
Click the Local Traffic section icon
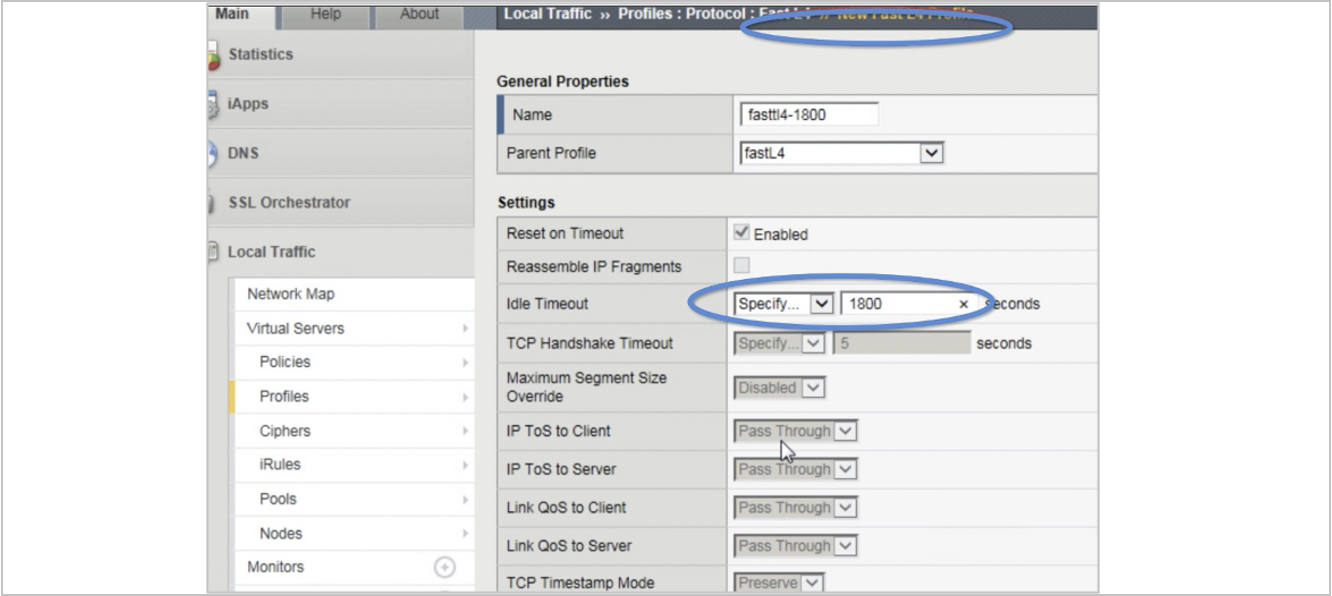[213, 252]
